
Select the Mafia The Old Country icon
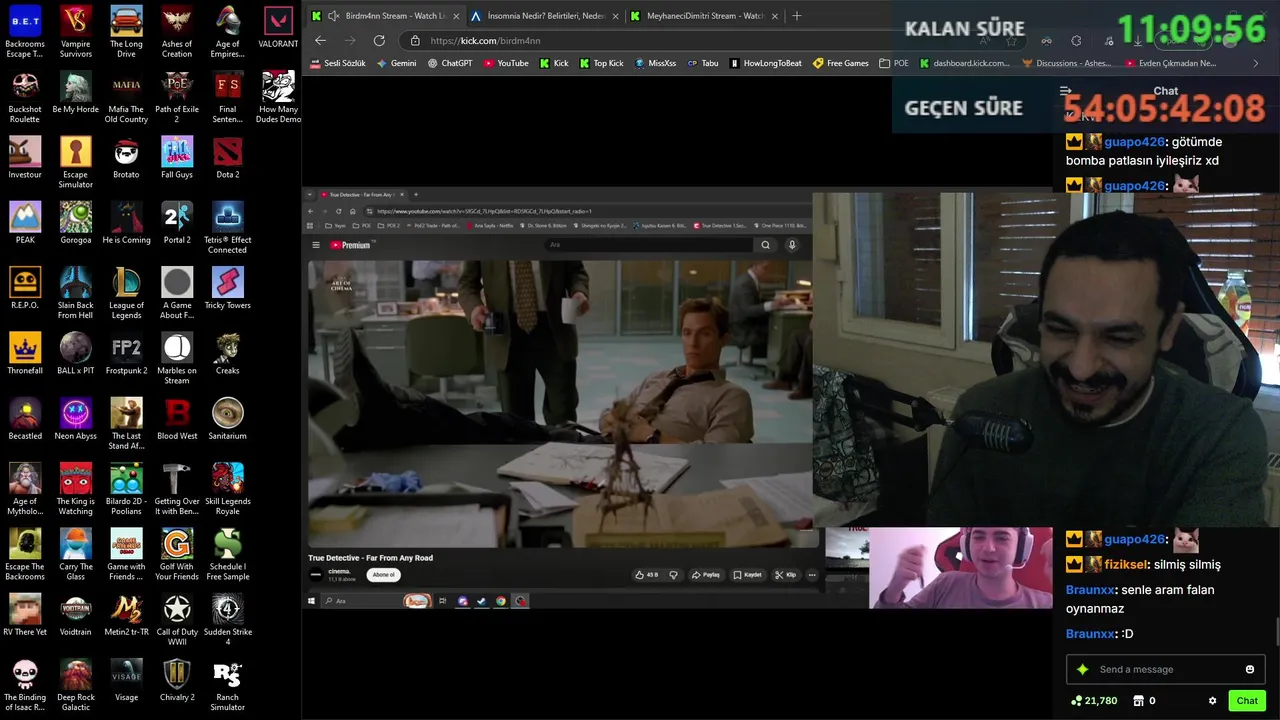[126, 97]
